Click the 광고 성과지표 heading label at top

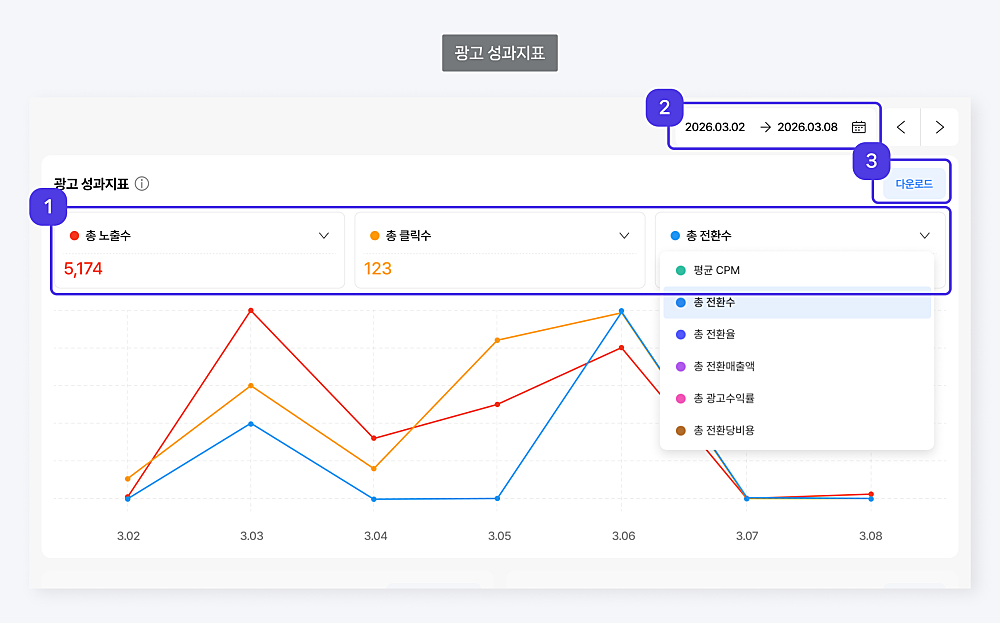pyautogui.click(x=499, y=53)
